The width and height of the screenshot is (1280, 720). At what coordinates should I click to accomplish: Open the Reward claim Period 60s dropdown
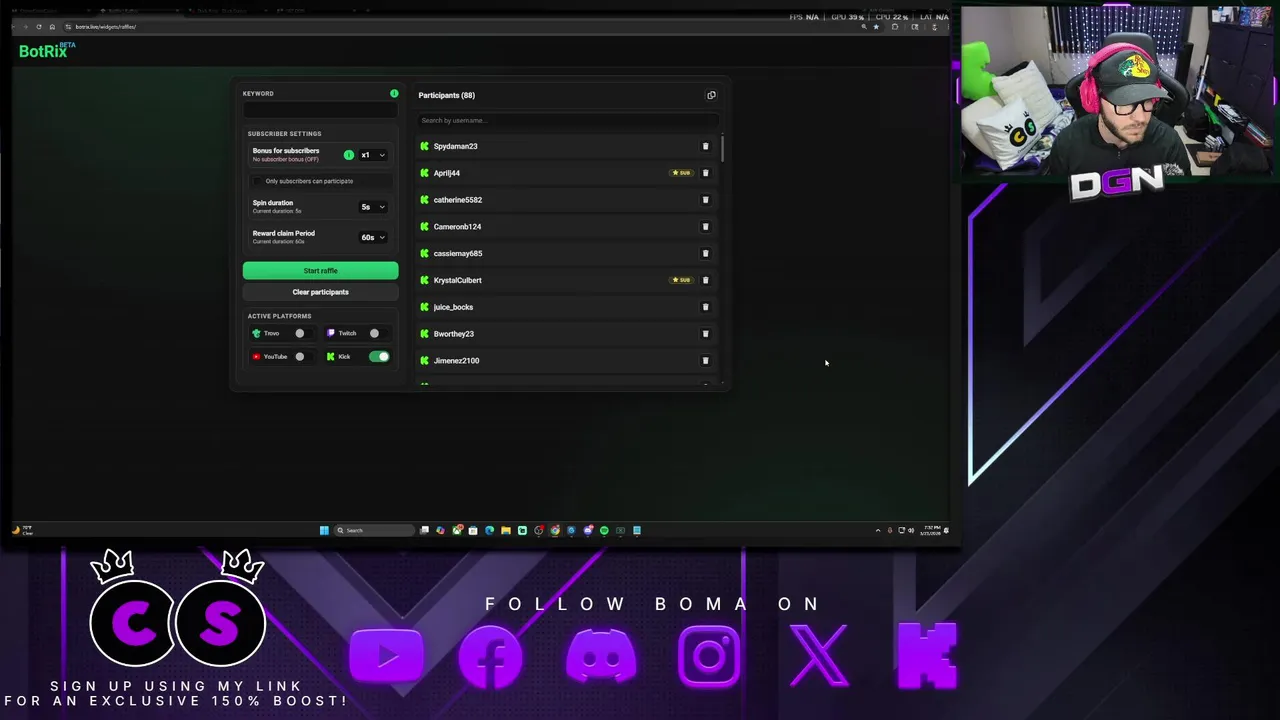372,237
